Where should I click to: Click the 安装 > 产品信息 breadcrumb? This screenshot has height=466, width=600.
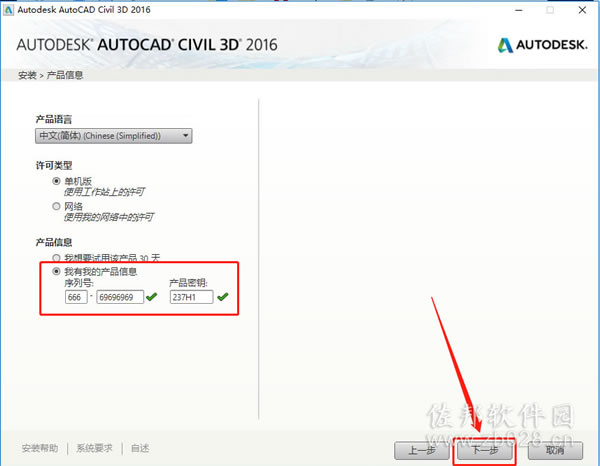tap(51, 75)
